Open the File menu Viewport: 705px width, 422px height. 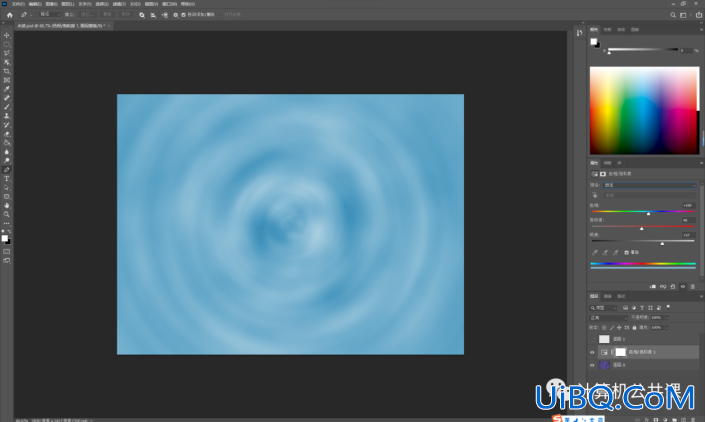(18, 4)
